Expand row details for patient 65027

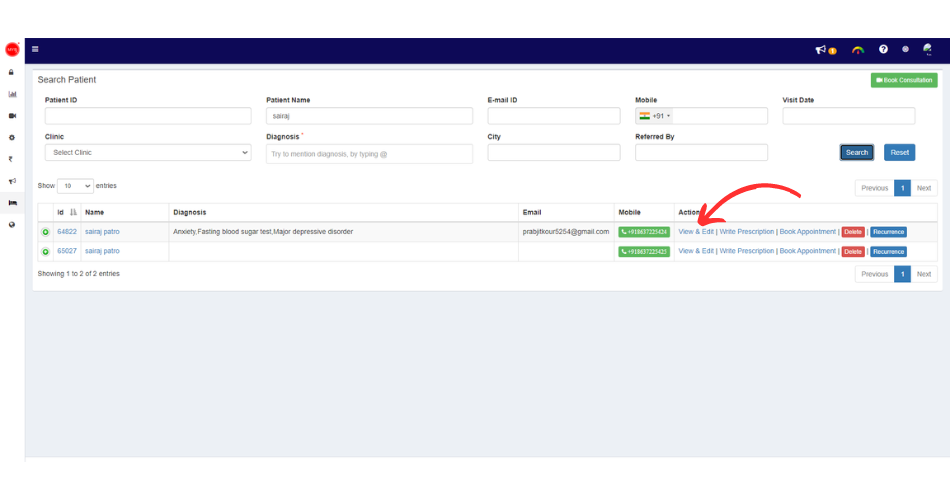(x=45, y=252)
